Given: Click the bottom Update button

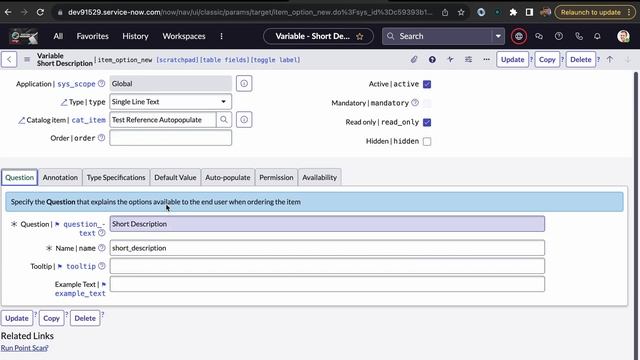Looking at the screenshot, I should [x=17, y=318].
